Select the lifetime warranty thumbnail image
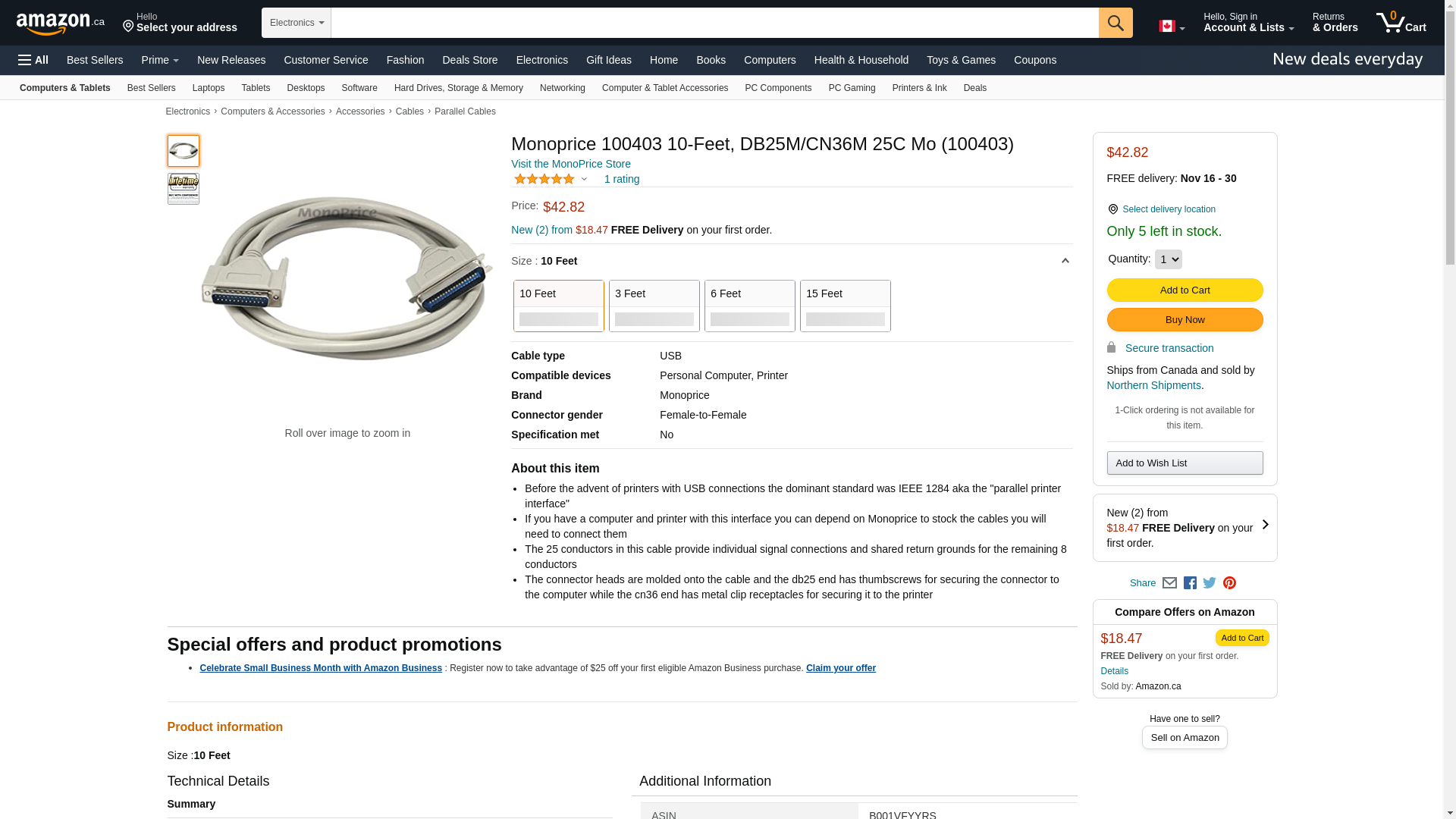Screen dimensions: 1456x819 point(184,189)
